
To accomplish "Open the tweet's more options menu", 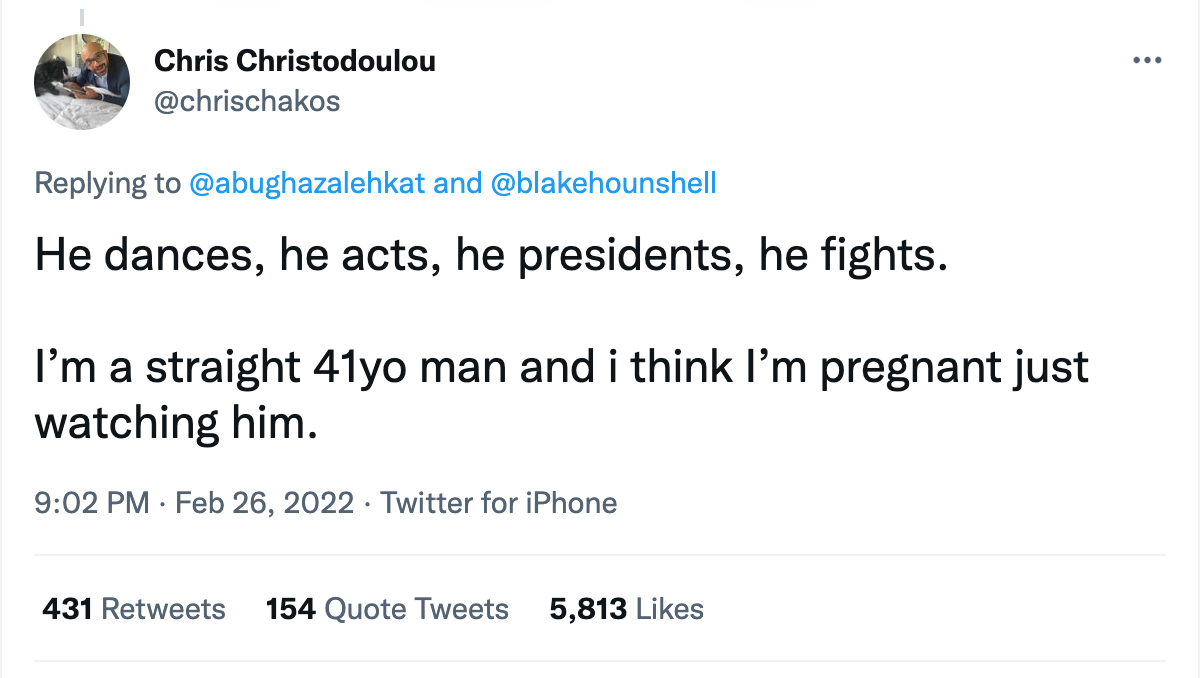I will pos(1146,61).
